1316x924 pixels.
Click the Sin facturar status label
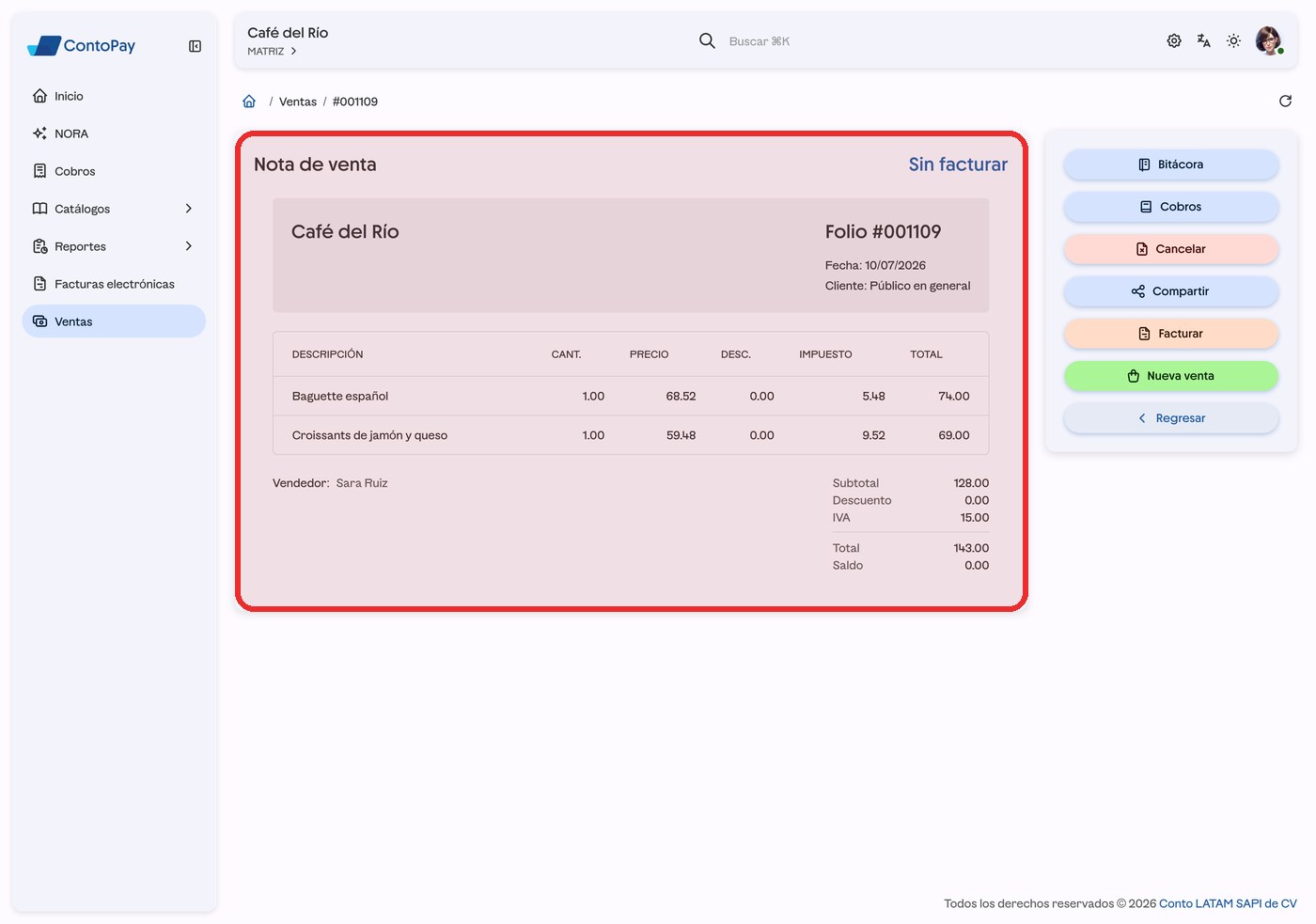pyautogui.click(x=958, y=164)
